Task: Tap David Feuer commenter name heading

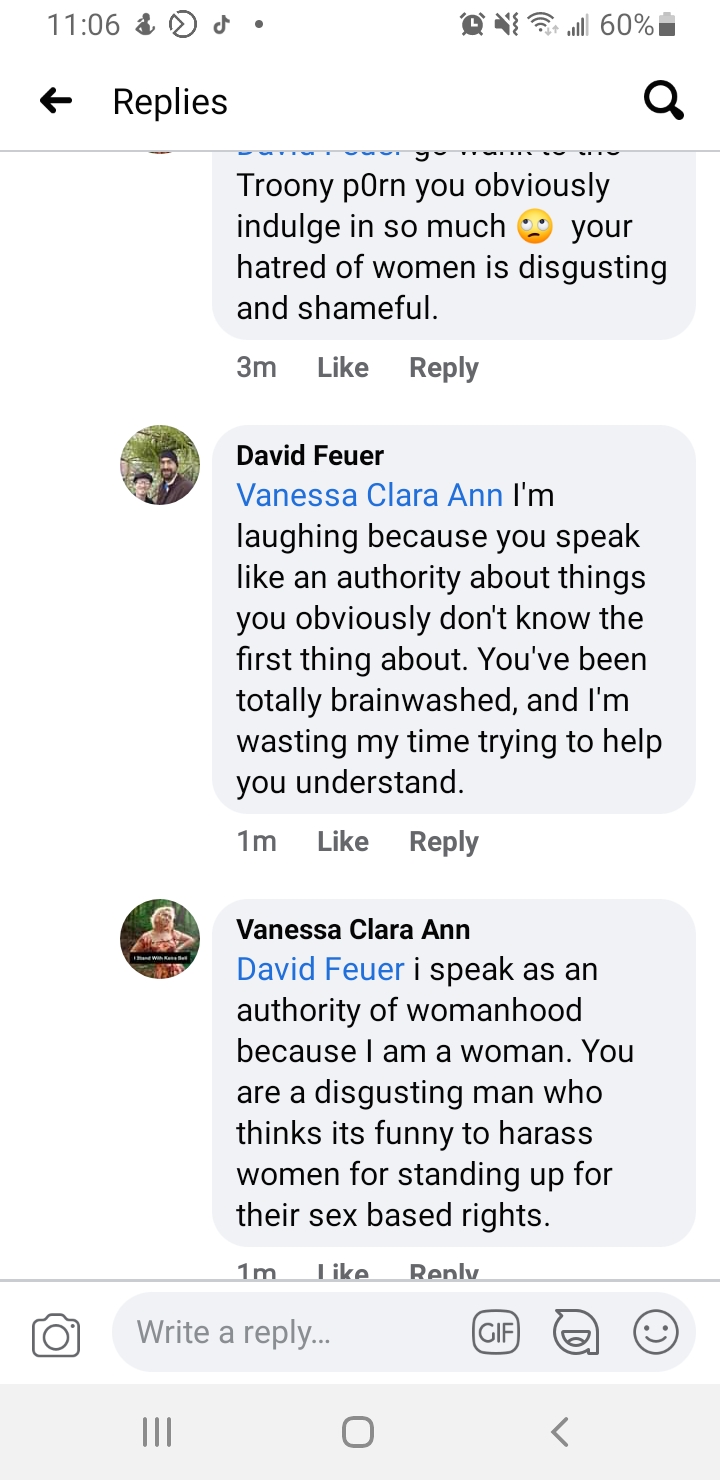Action: [310, 456]
